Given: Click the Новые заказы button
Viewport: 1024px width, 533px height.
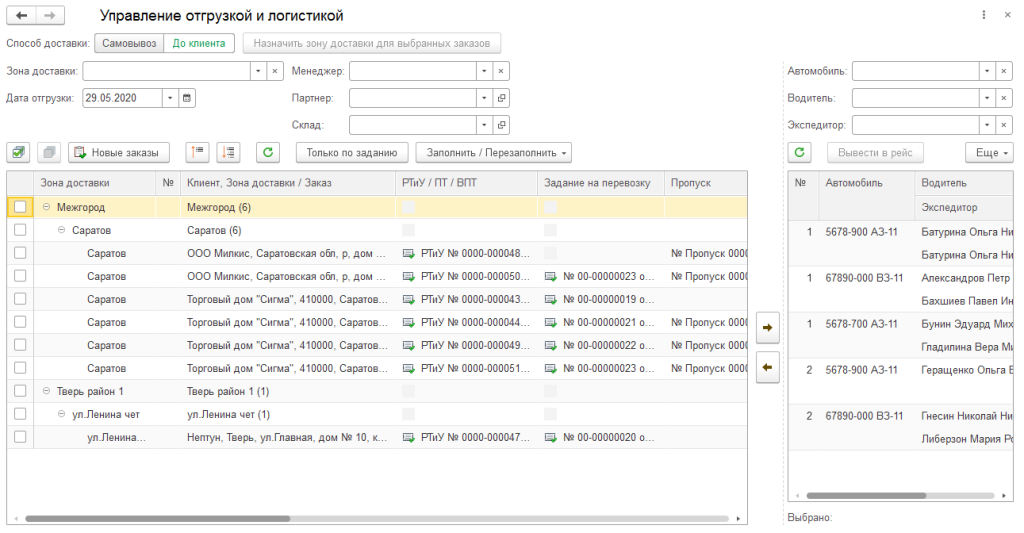Looking at the screenshot, I should (x=119, y=152).
